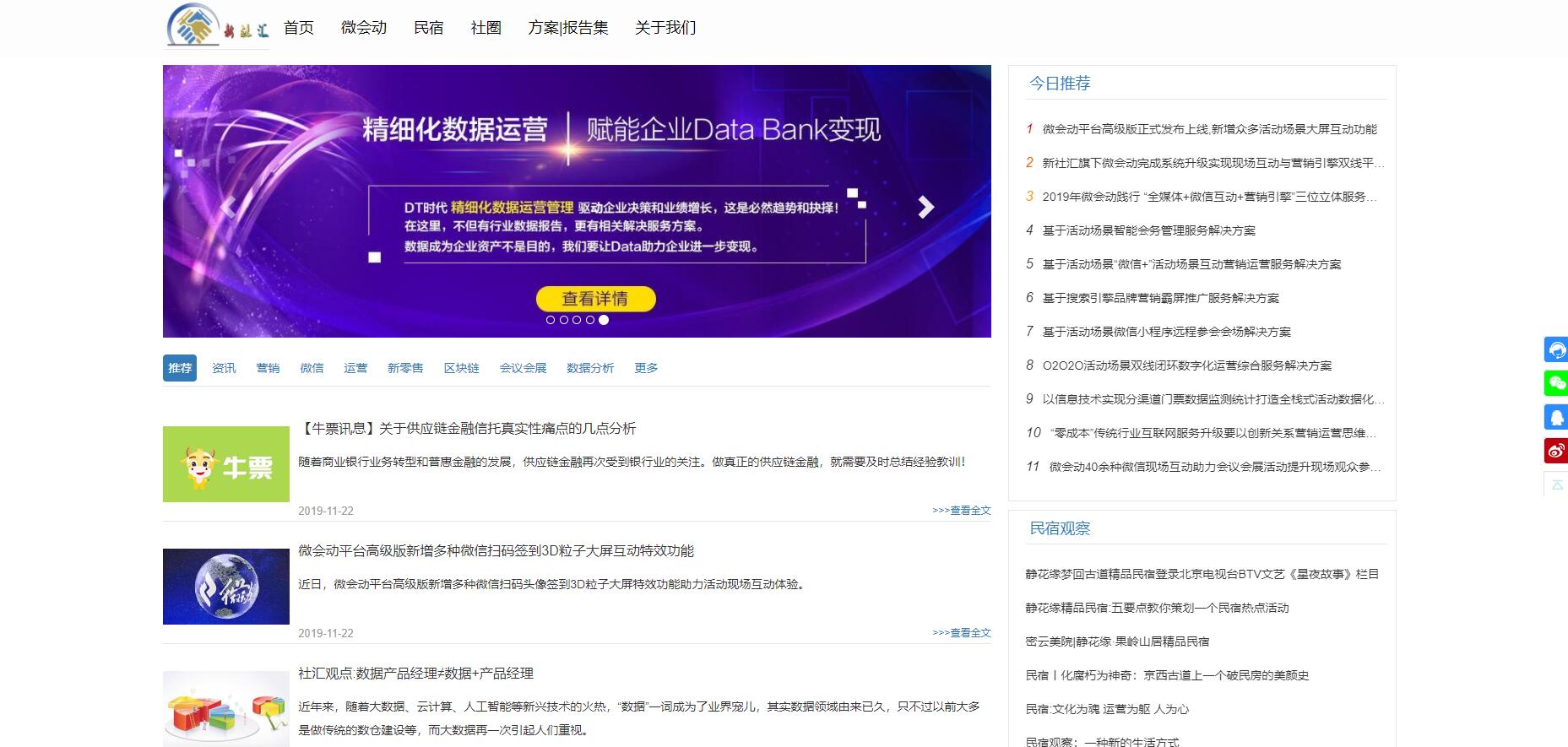Screen dimensions: 1568x747
Task: Open the 更多 category tab
Action: coord(646,368)
